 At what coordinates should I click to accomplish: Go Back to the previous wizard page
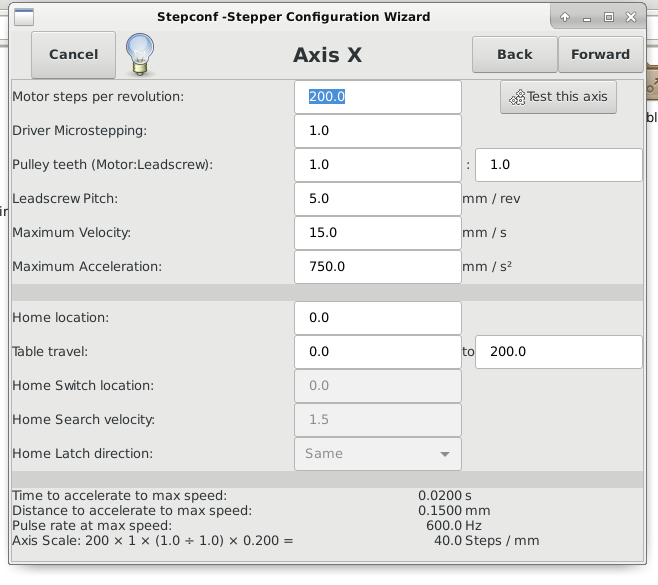click(x=514, y=55)
